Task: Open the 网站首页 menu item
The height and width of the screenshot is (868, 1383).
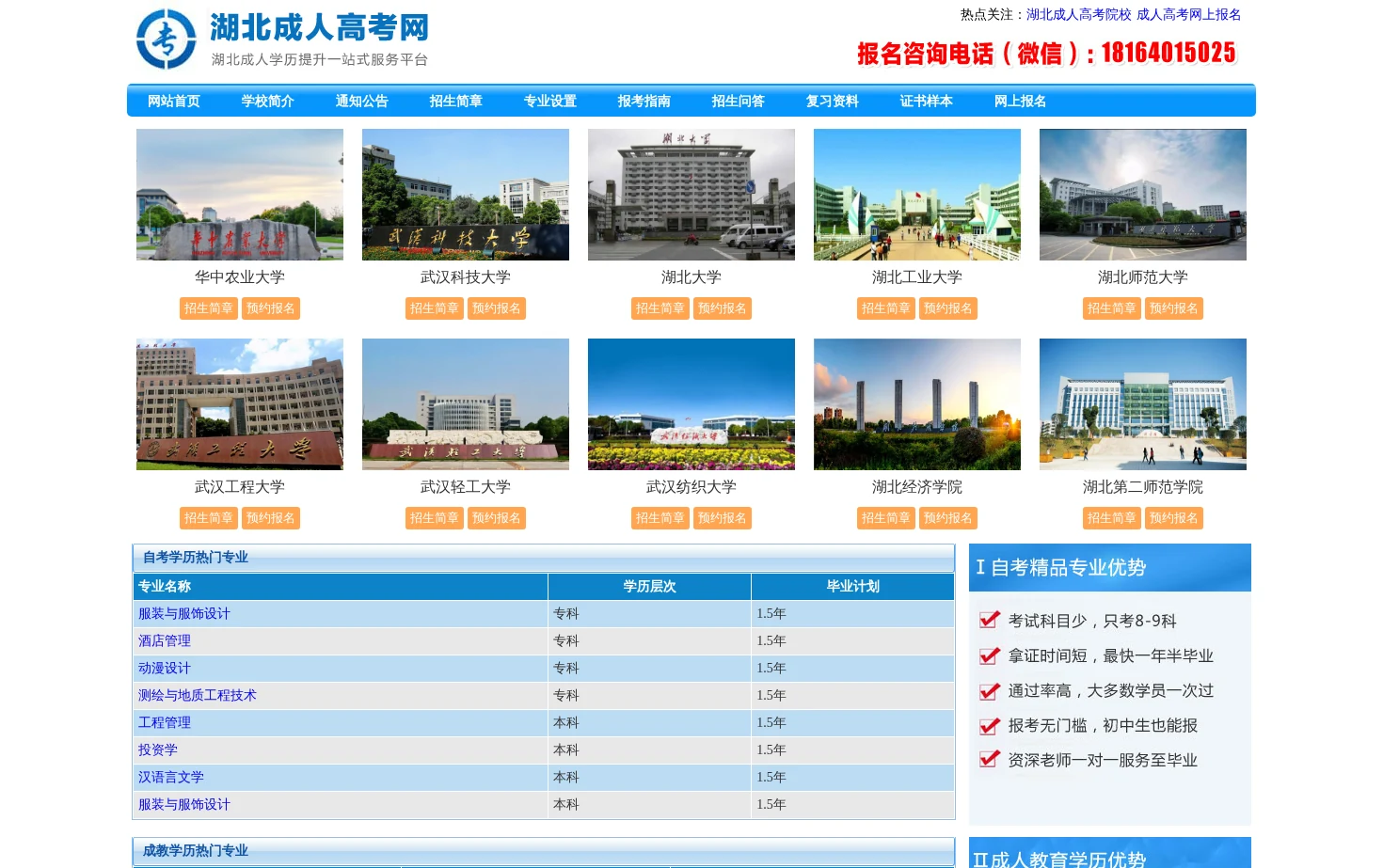Action: (174, 101)
